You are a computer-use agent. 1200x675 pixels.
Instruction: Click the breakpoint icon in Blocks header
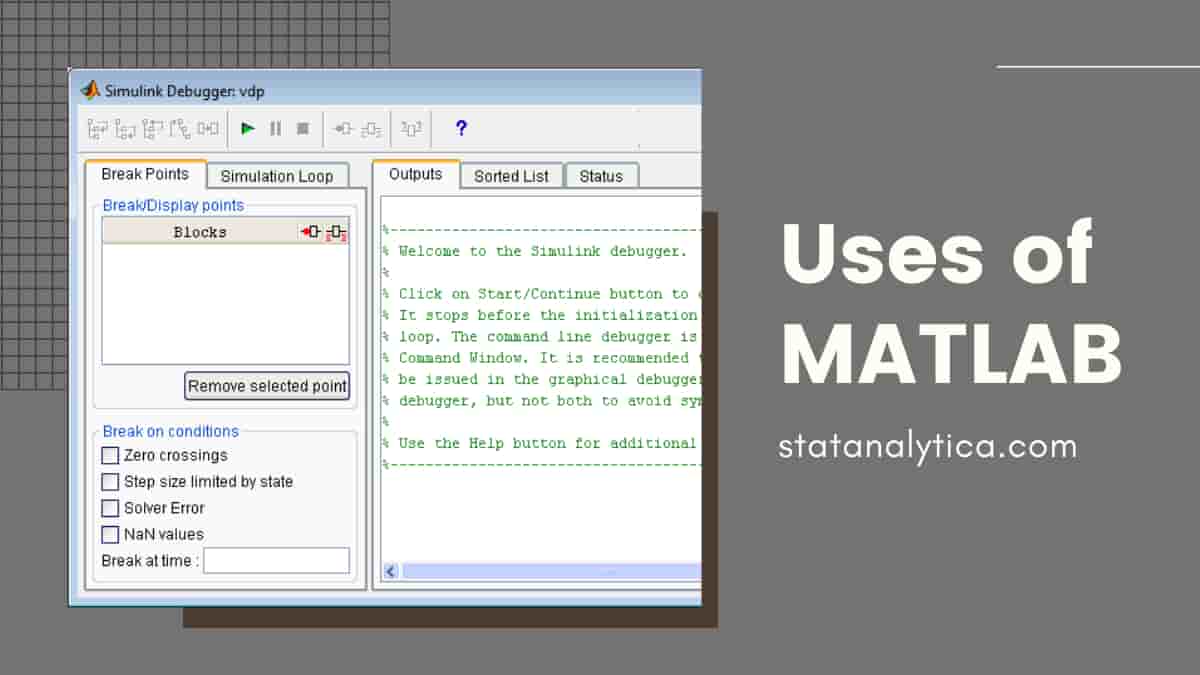[x=312, y=231]
